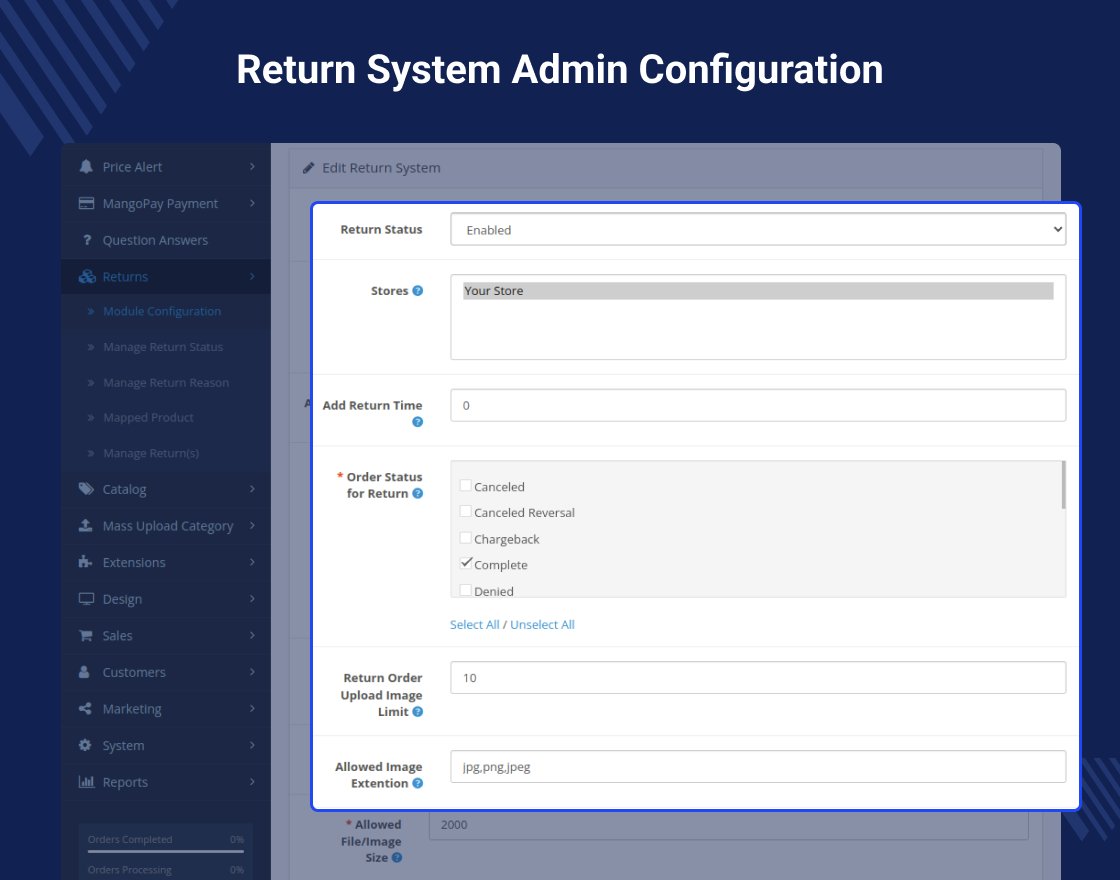Select Your Store in Stores list
Screen dimensions: 1120x880
[758, 291]
